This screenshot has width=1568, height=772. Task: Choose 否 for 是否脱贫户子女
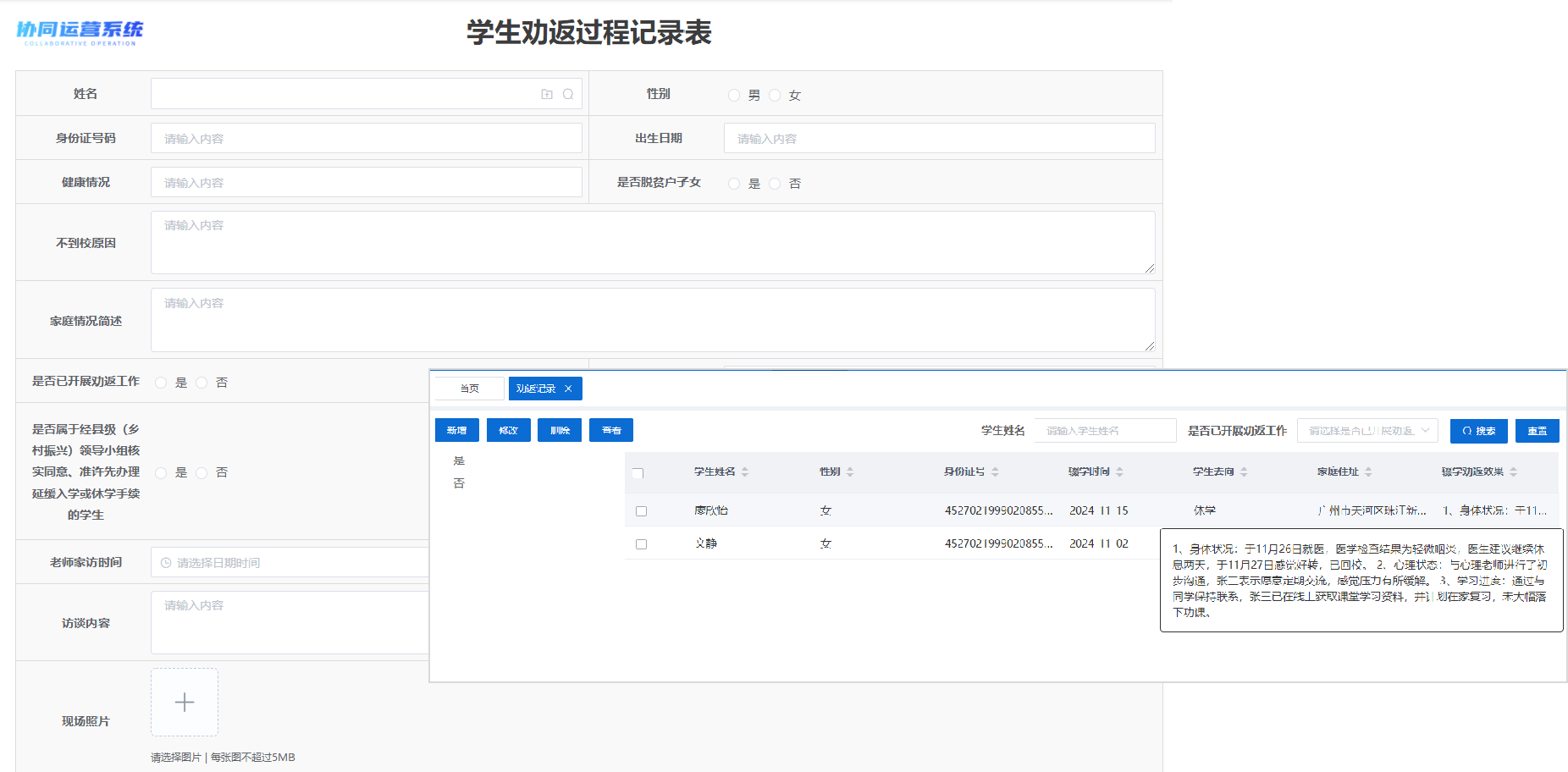click(775, 184)
